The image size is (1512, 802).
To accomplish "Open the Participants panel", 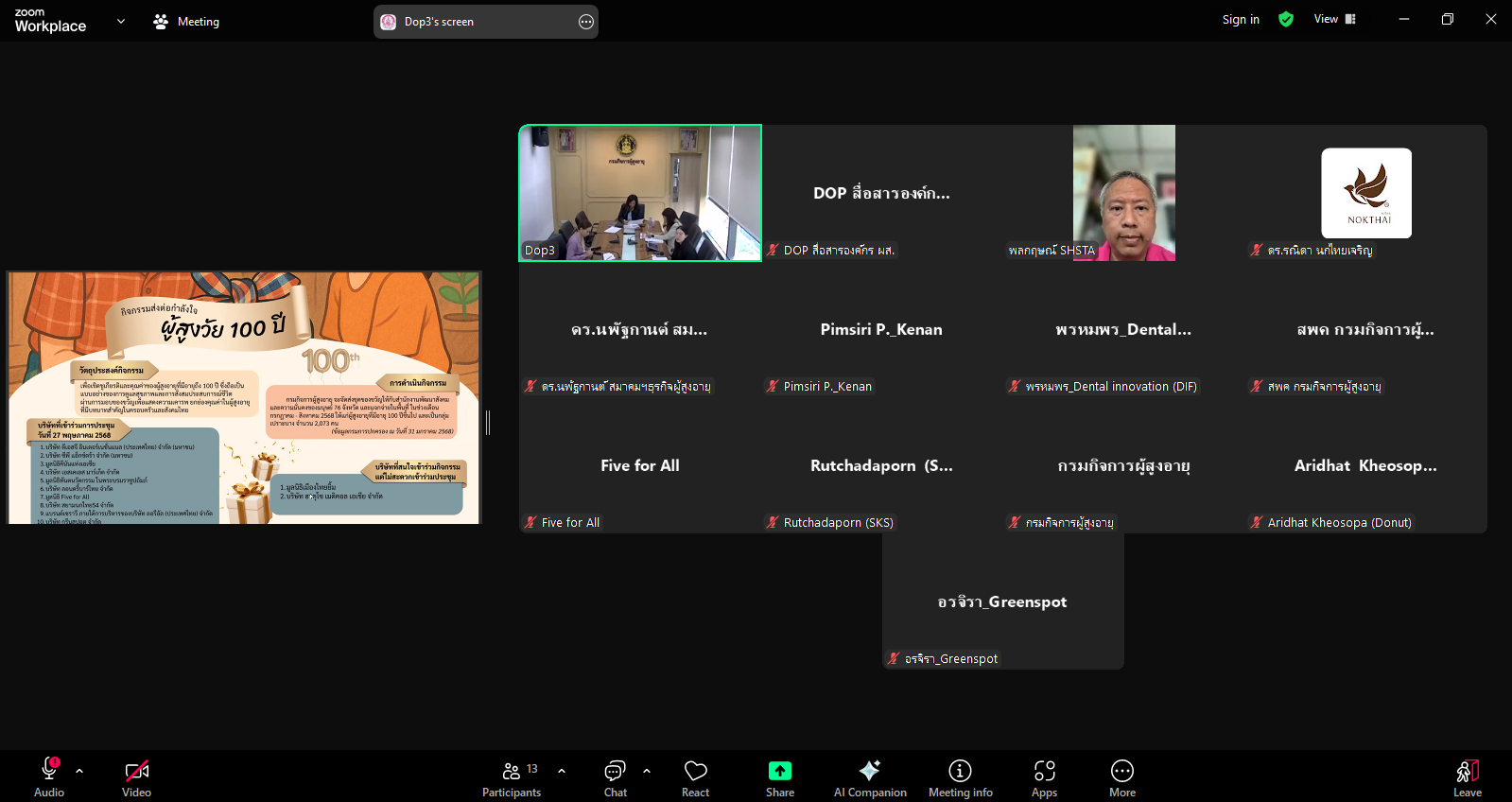I will [x=512, y=777].
